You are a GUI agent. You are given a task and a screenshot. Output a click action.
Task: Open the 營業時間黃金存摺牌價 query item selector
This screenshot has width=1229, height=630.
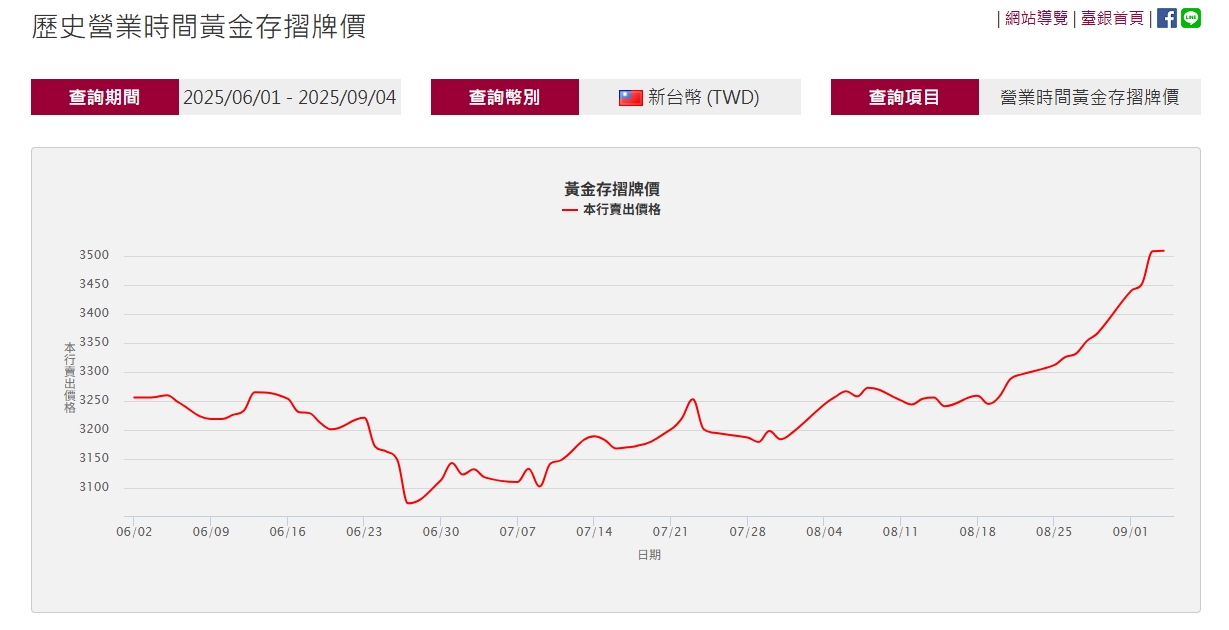coord(1089,97)
